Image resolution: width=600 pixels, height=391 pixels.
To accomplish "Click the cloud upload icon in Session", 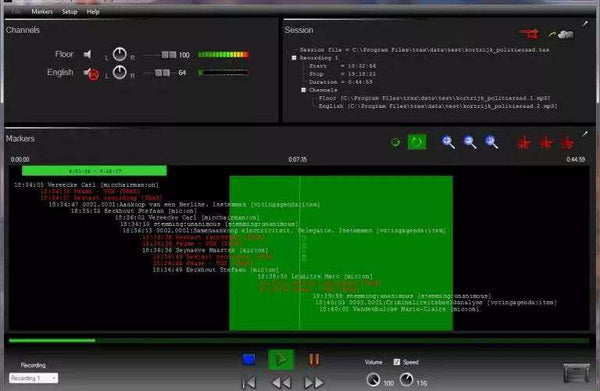I will pos(561,34).
